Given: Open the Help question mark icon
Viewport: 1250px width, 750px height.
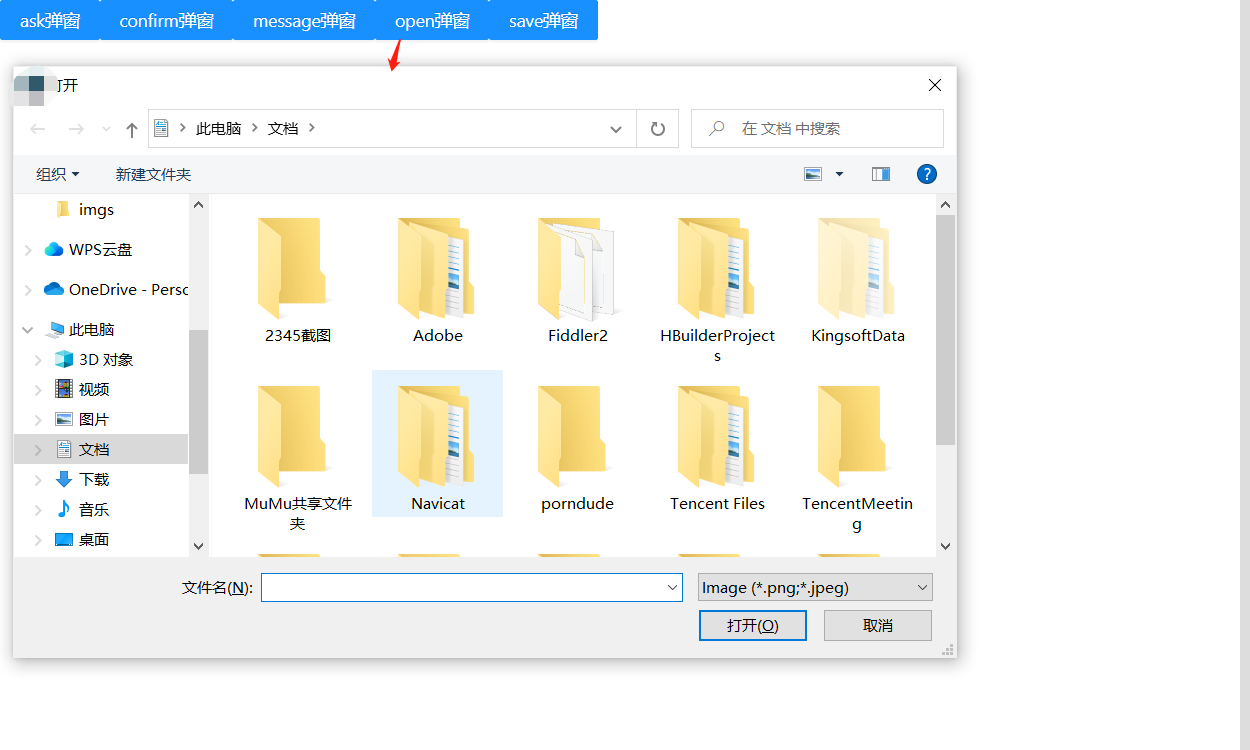Looking at the screenshot, I should pos(926,174).
